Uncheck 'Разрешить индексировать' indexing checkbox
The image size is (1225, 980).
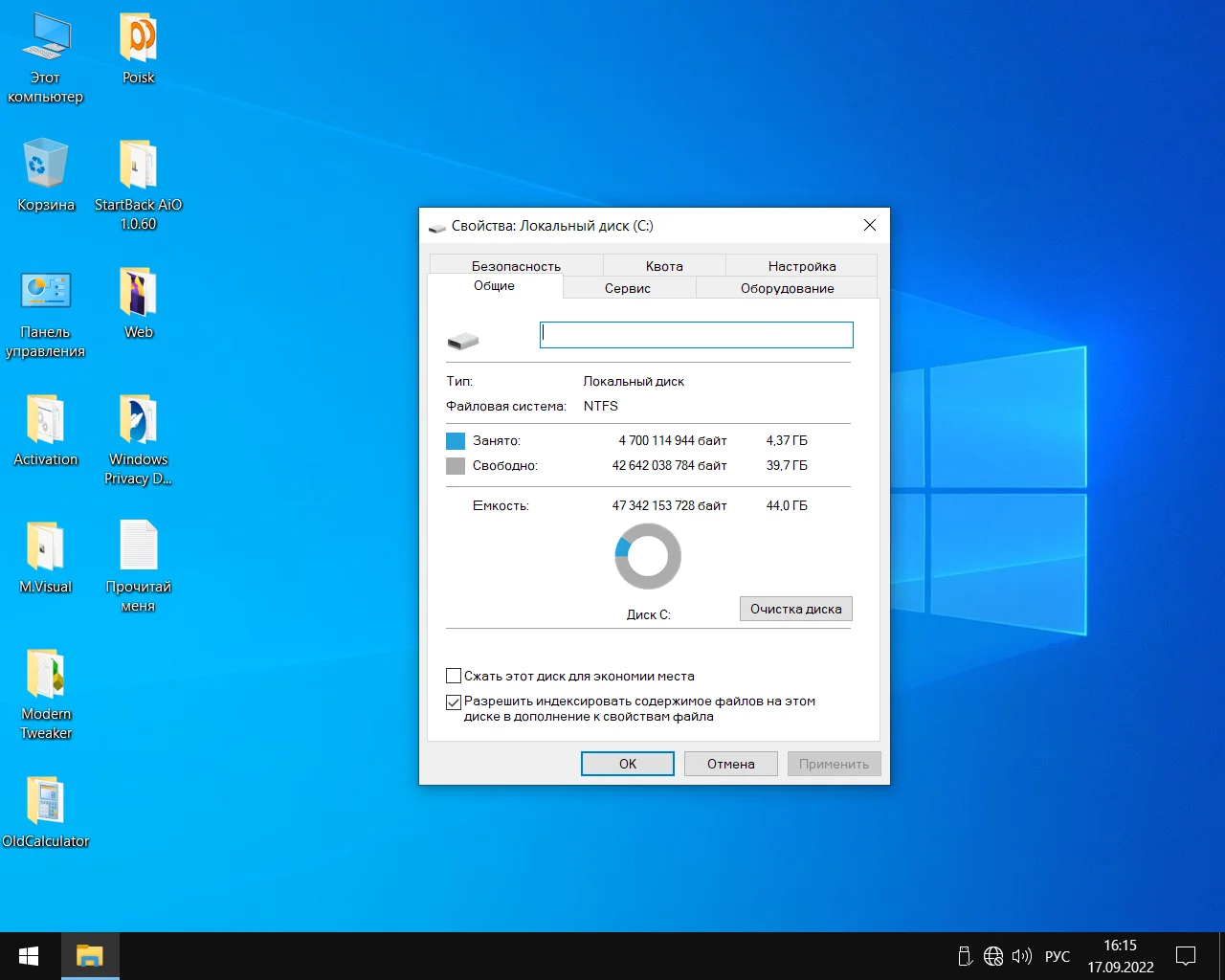[x=455, y=702]
